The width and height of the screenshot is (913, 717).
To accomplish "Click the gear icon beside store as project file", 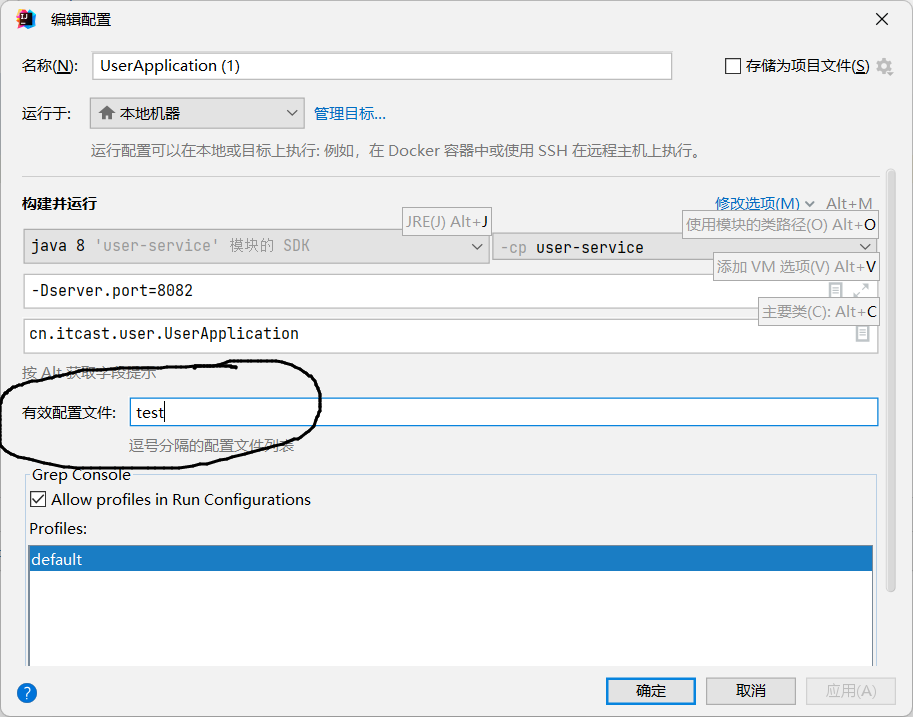I will pos(884,66).
